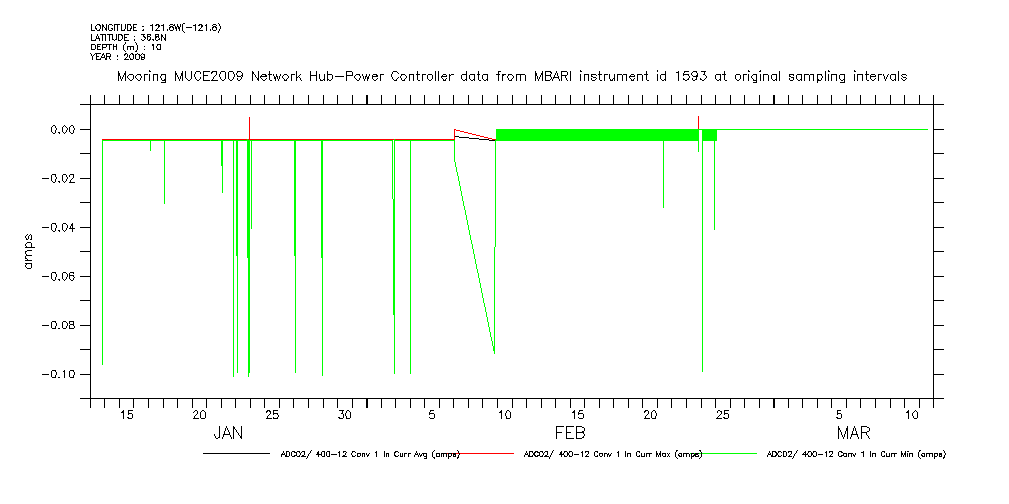The width and height of the screenshot is (1009, 504).
Task: Click the JAN month label
Action: click(x=228, y=434)
